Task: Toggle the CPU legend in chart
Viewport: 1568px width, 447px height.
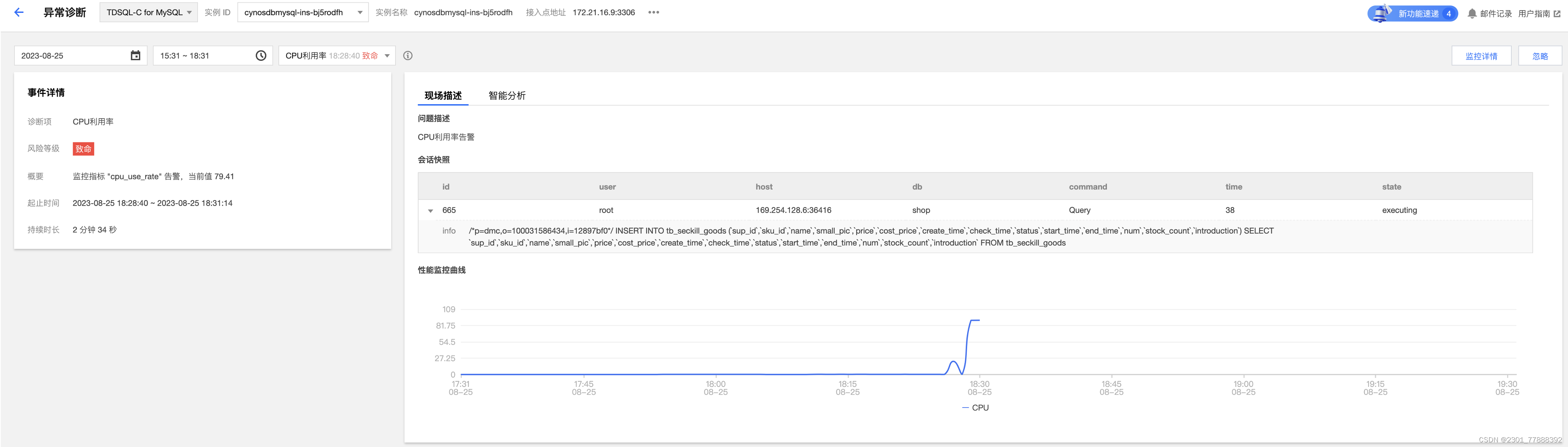Action: coord(976,408)
